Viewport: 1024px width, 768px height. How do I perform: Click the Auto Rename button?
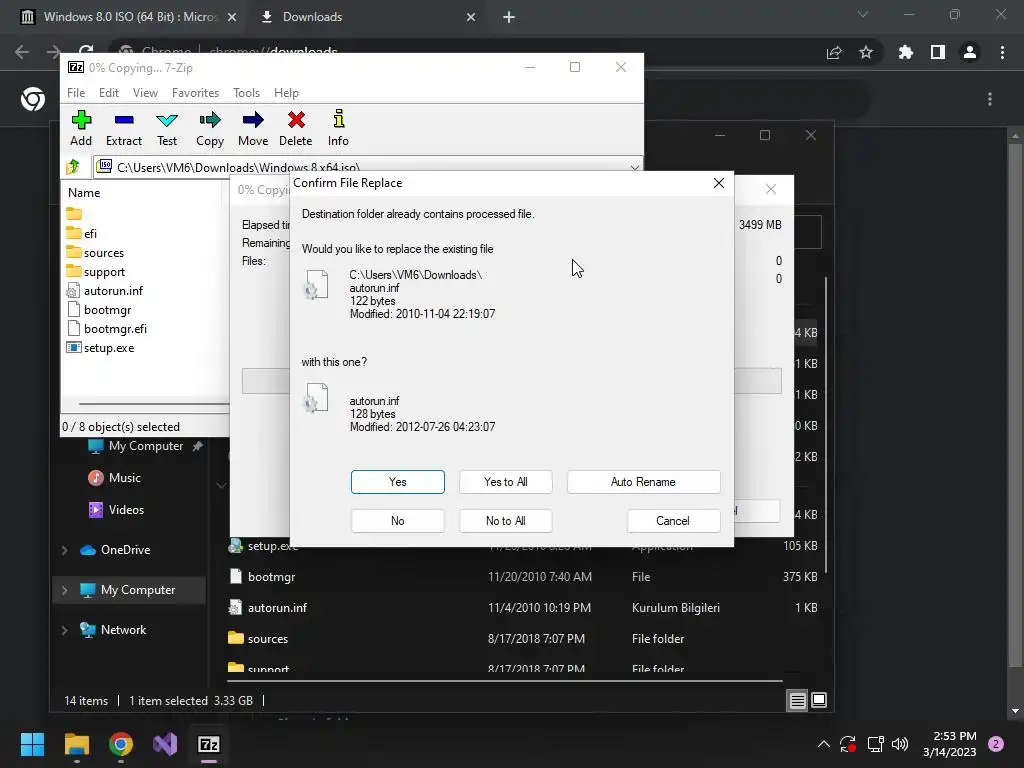pos(643,482)
